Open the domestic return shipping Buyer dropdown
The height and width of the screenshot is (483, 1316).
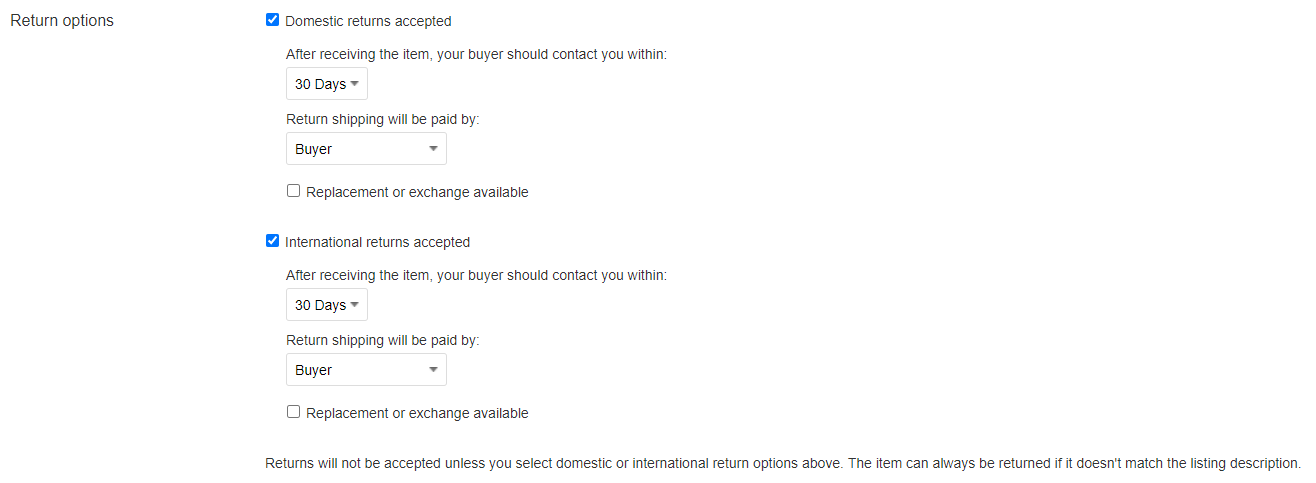[366, 149]
